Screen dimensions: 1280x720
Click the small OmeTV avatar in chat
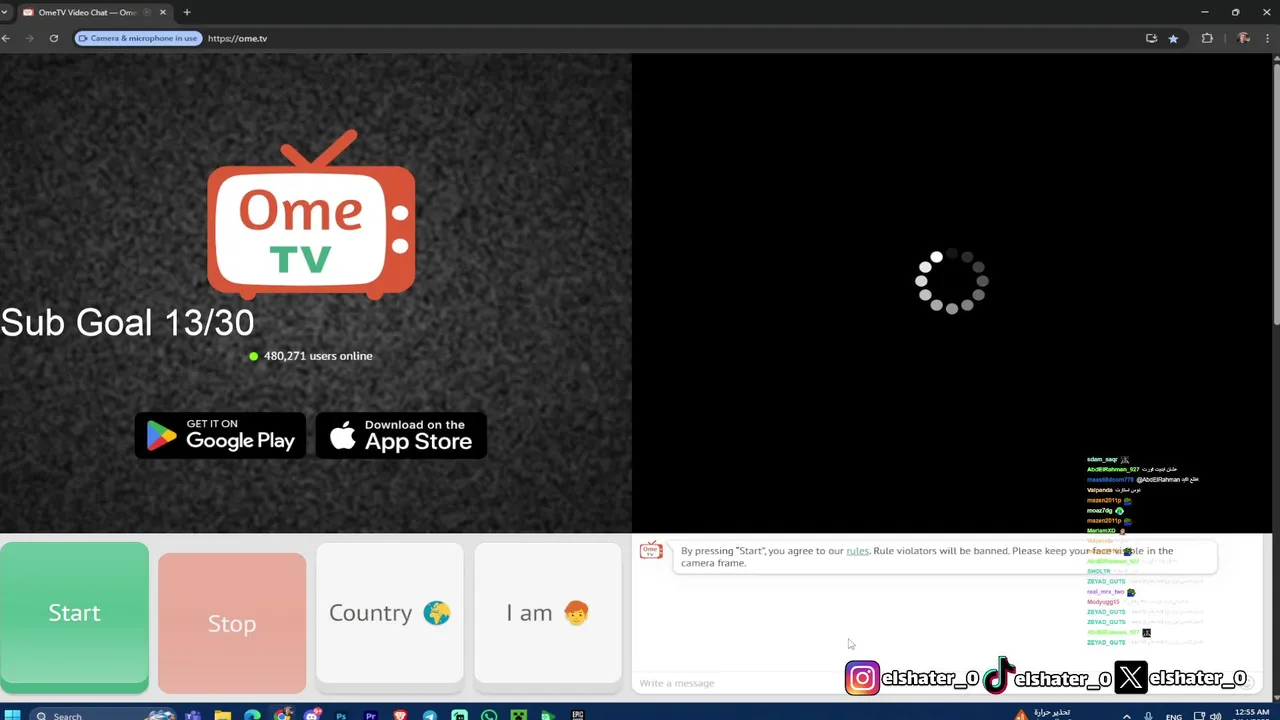(x=651, y=551)
